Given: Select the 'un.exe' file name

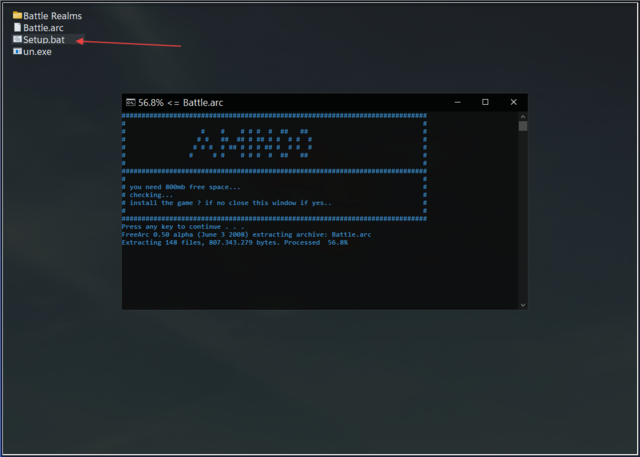Looking at the screenshot, I should (37, 51).
